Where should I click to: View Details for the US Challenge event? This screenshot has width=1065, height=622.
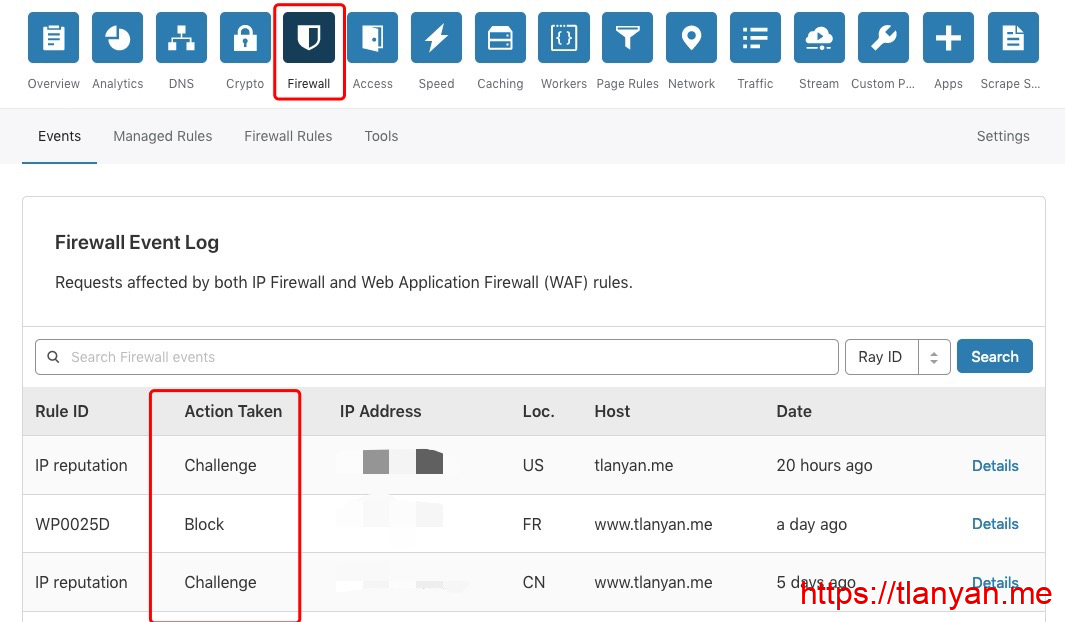point(994,466)
